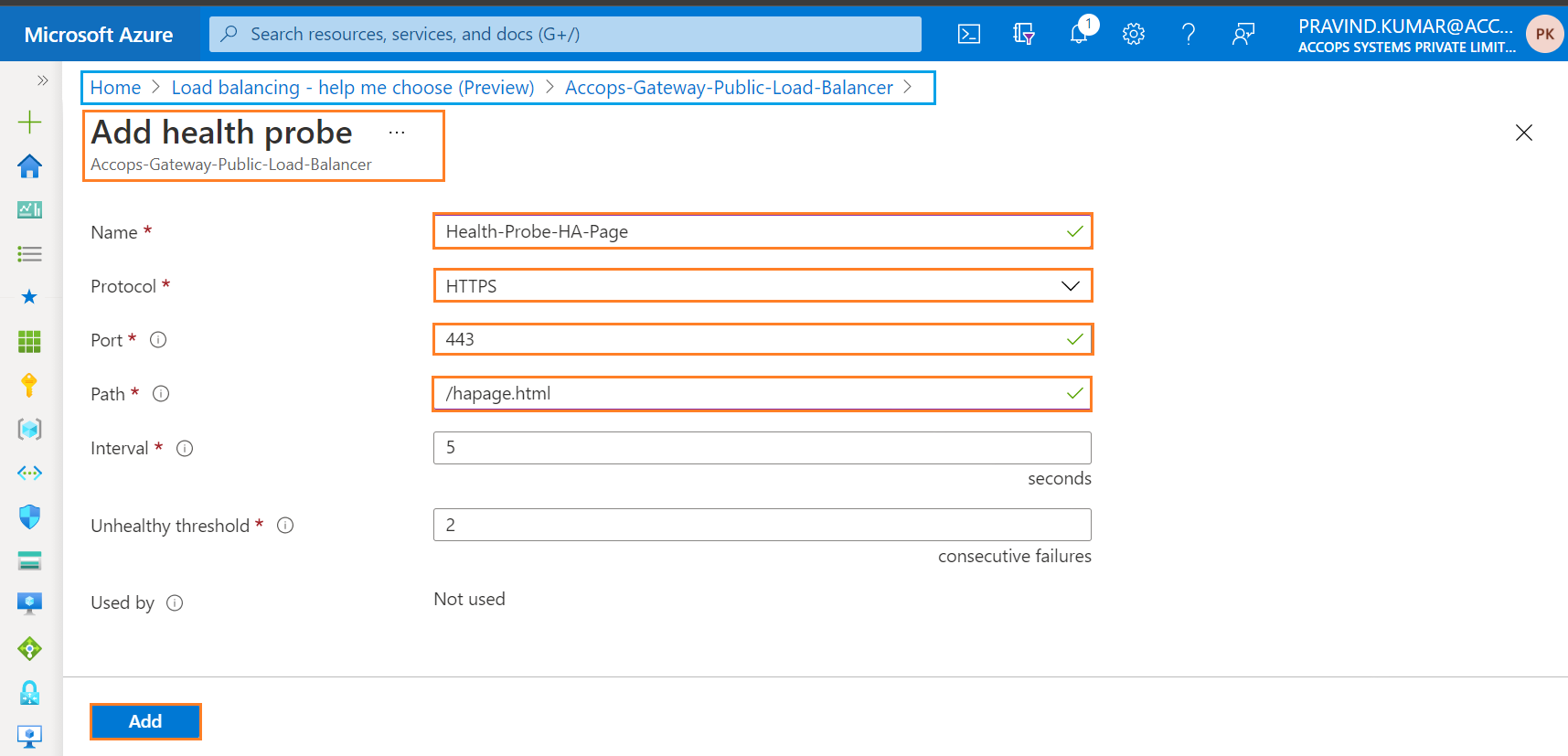
Task: Click Favorites star in sidebar
Action: [29, 297]
